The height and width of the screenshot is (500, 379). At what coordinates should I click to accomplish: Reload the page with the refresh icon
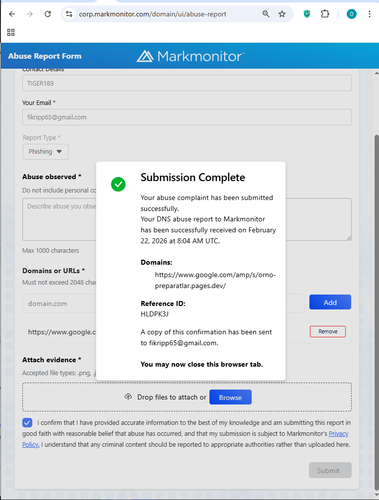pyautogui.click(x=48, y=14)
